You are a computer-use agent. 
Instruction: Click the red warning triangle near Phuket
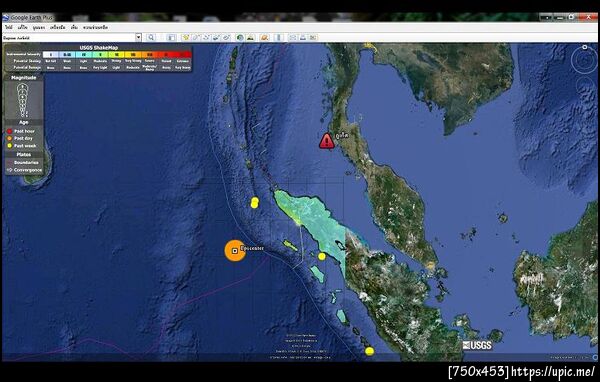click(x=326, y=141)
